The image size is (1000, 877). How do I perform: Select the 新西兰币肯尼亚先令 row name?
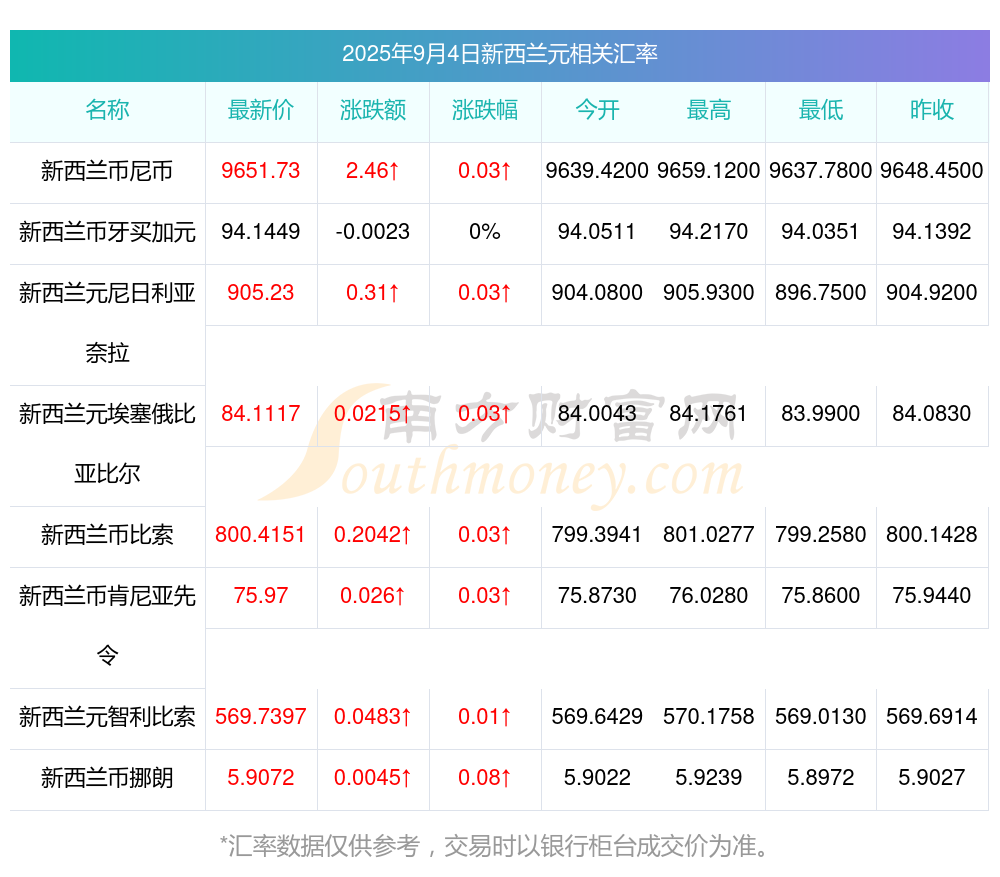[107, 626]
